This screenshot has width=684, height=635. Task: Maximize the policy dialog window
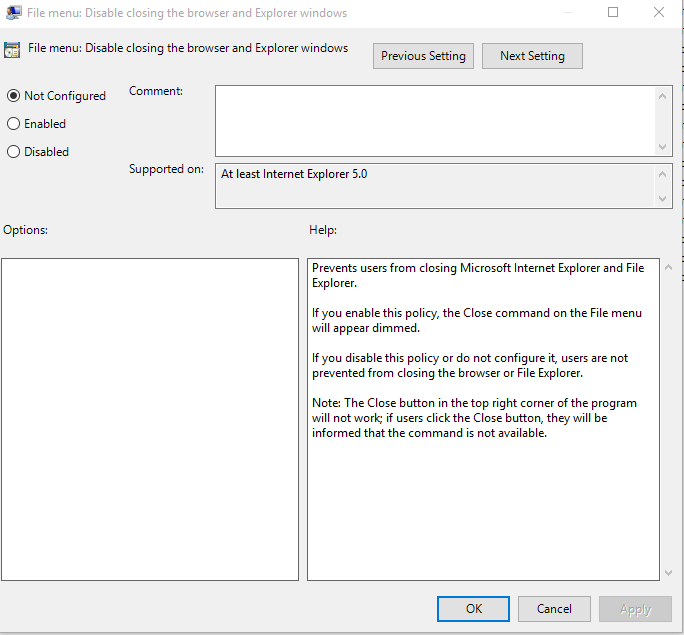(x=613, y=12)
